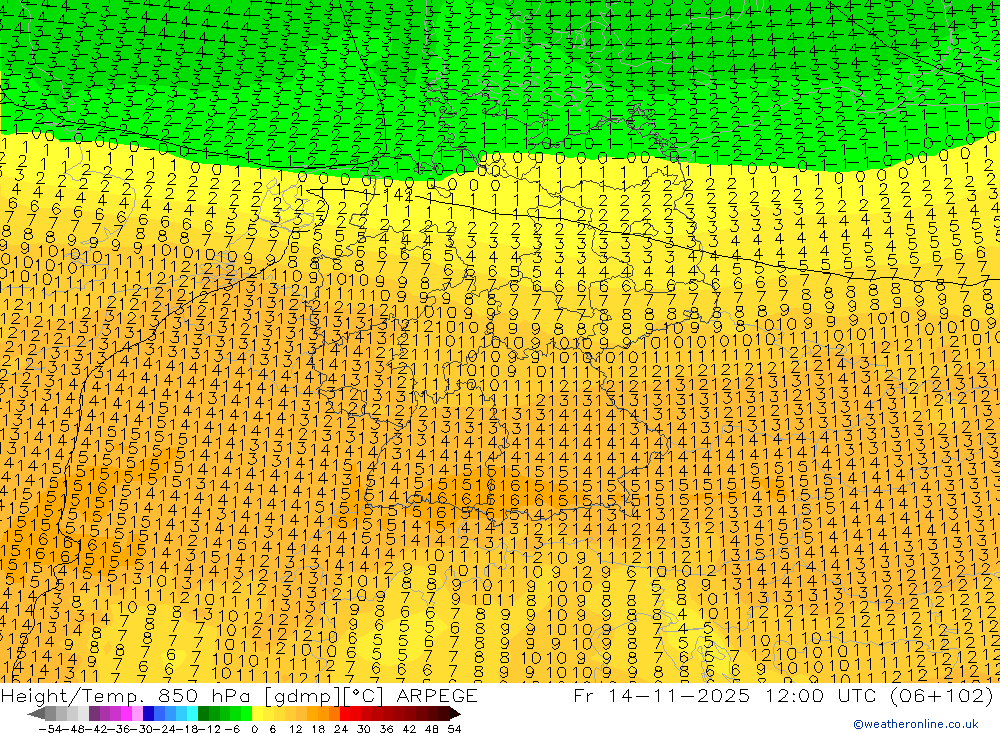
Task: Click the dark maroon right arrow end of color scale
Action: pyautogui.click(x=454, y=714)
